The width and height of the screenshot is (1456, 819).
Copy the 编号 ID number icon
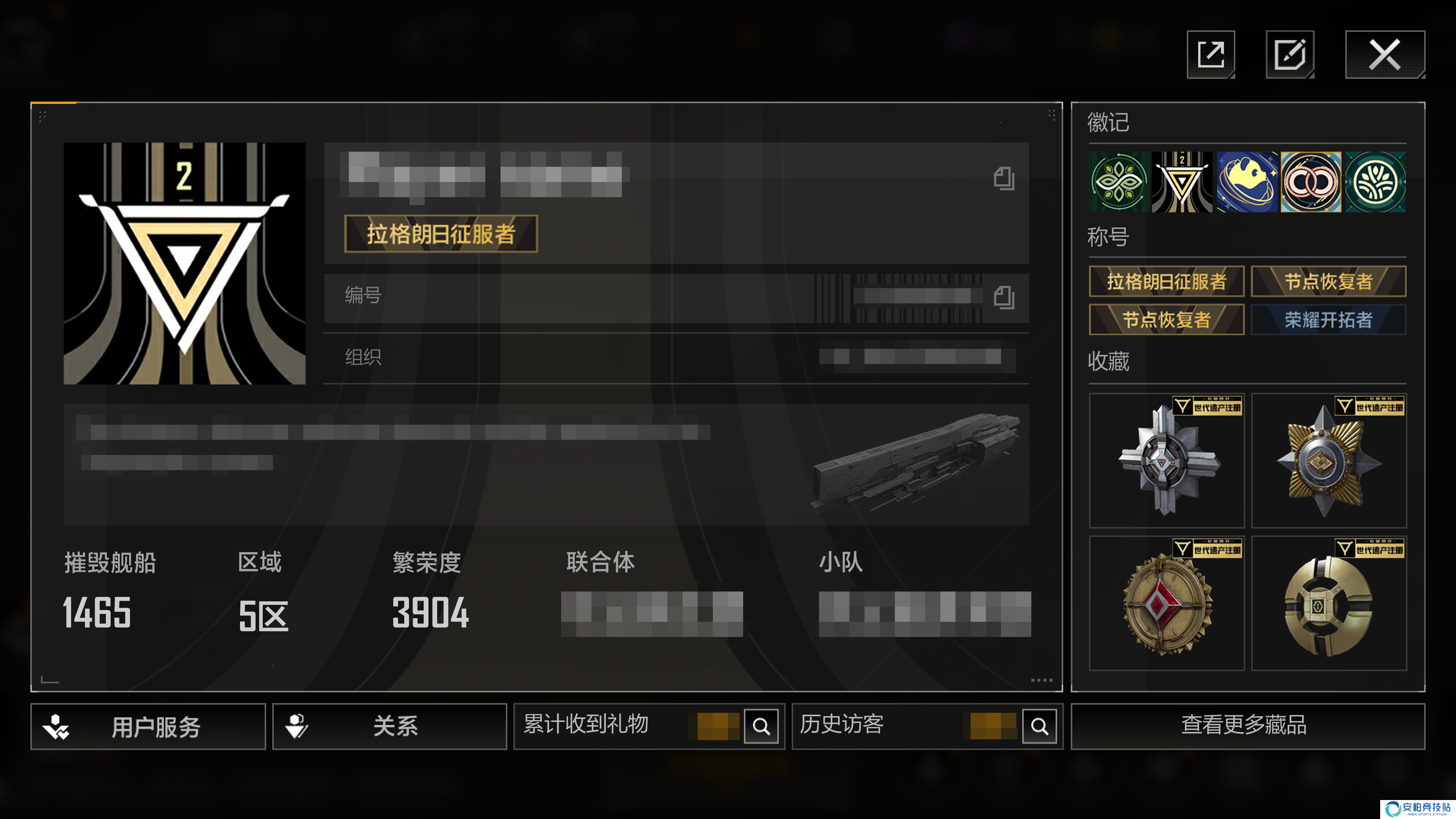(x=1004, y=297)
